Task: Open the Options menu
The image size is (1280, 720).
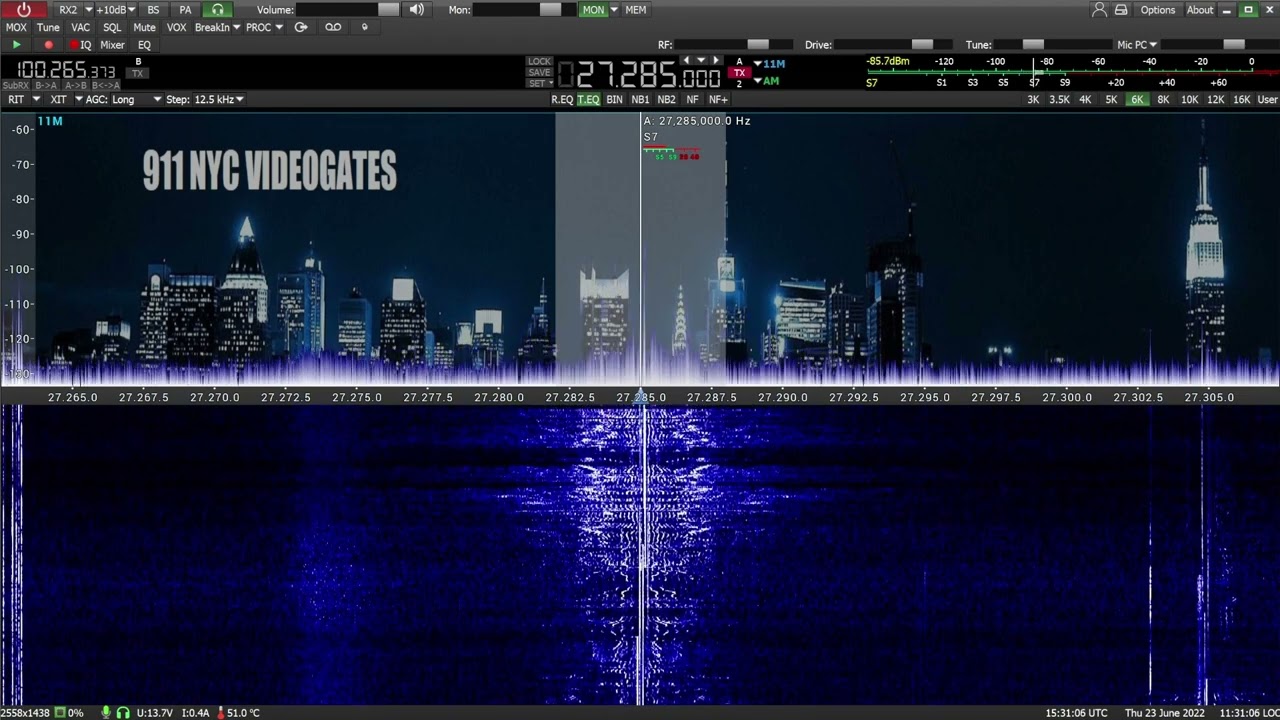Action: click(x=1158, y=10)
